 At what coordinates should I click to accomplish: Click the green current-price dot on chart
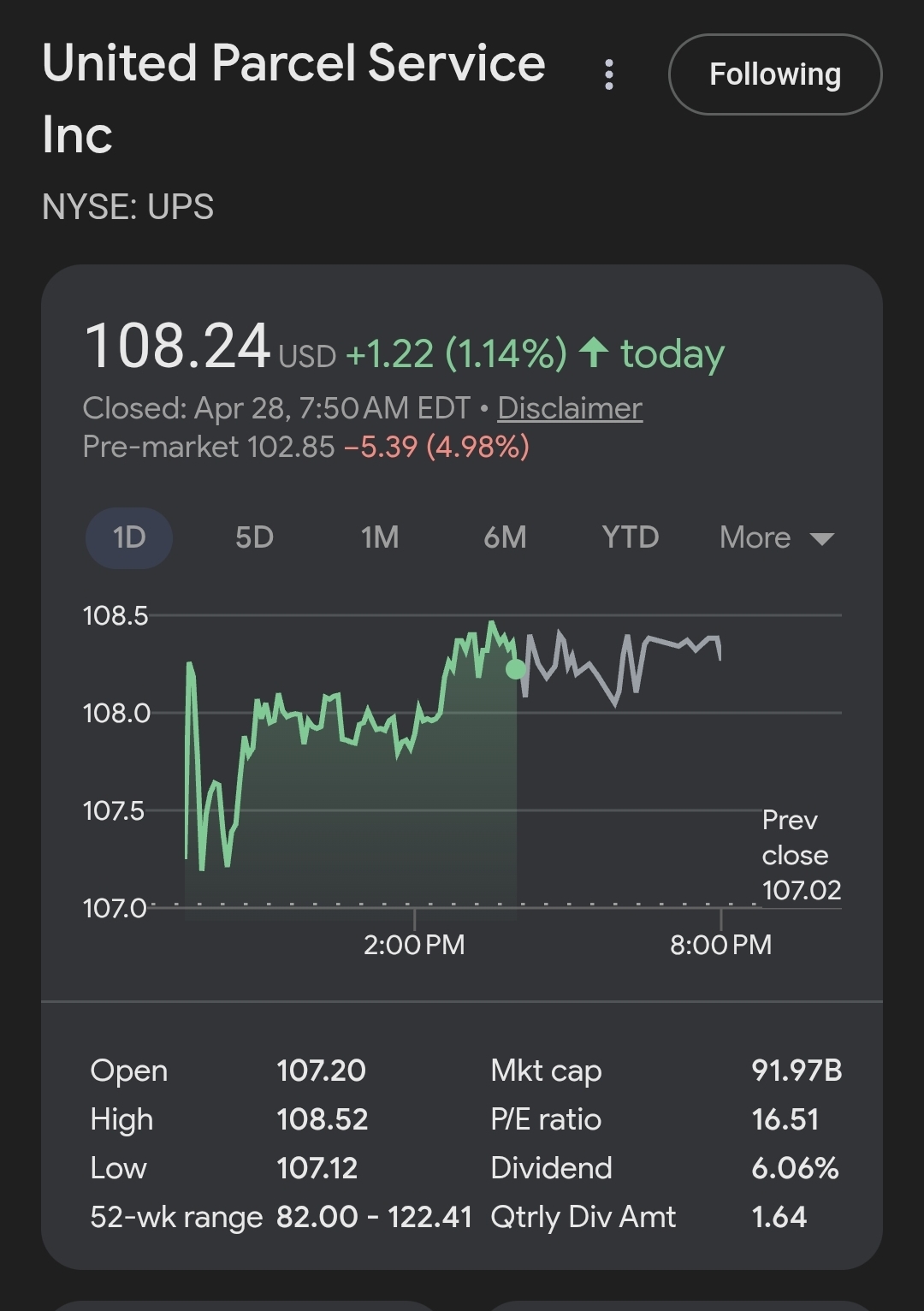pyautogui.click(x=516, y=669)
